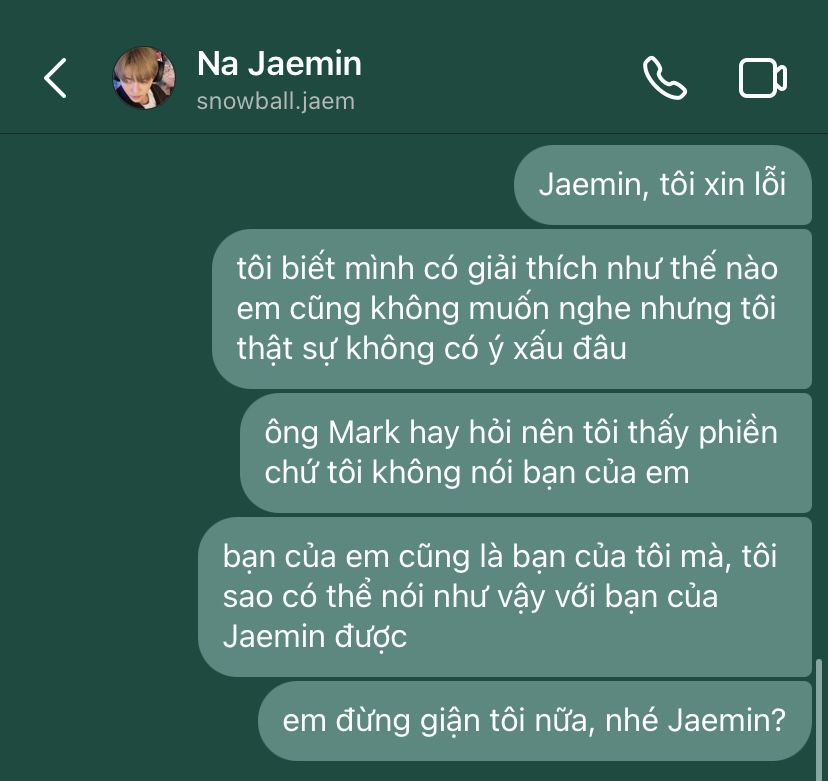
Task: Select the 'Jaemin, tôi xin lỗi' message
Action: (663, 185)
